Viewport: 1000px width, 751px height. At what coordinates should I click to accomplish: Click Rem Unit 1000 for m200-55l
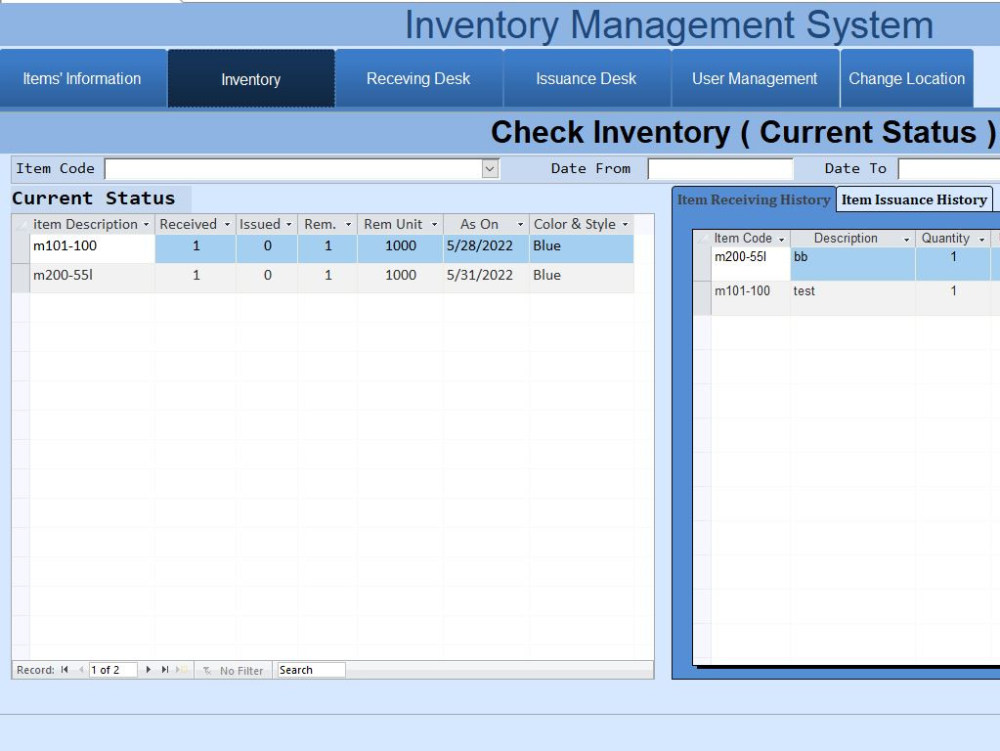coord(401,278)
